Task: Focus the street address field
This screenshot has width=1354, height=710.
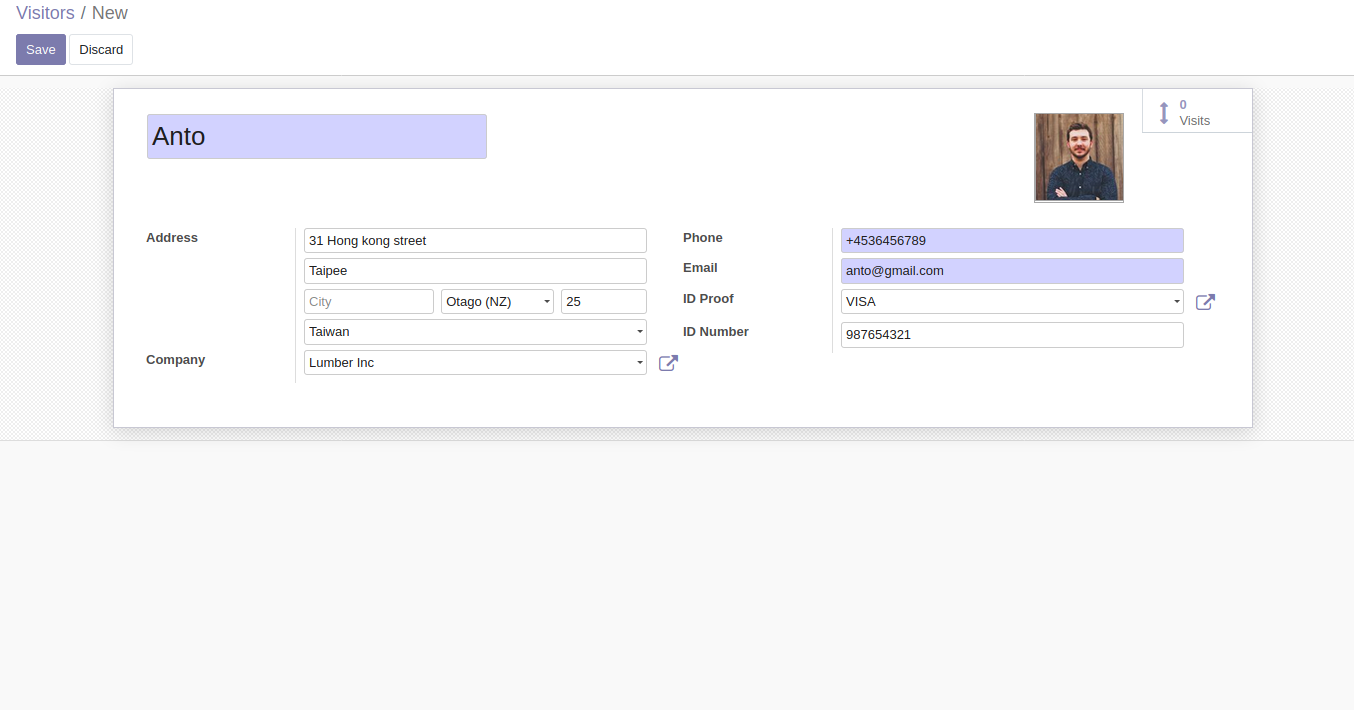Action: [x=475, y=241]
